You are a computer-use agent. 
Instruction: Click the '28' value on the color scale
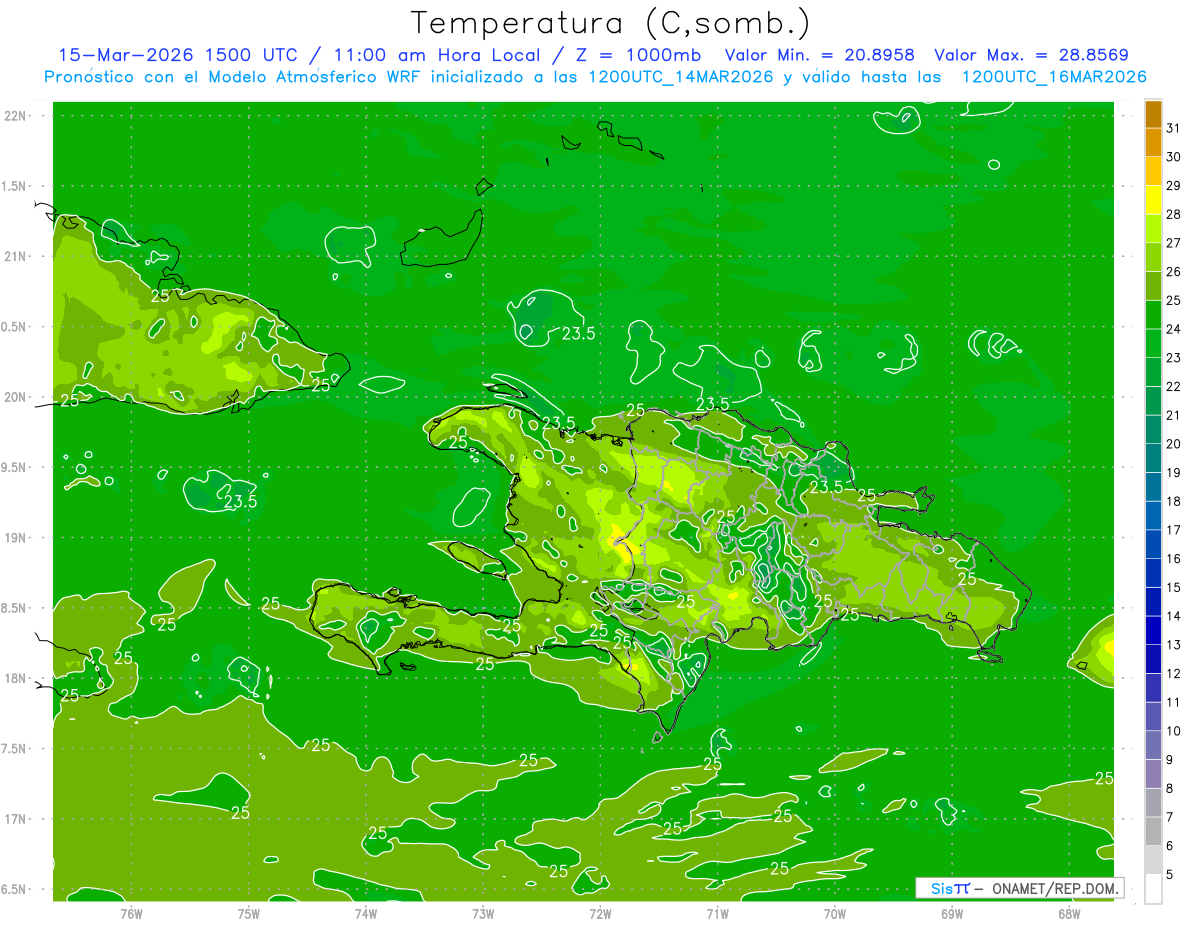[x=1173, y=214]
